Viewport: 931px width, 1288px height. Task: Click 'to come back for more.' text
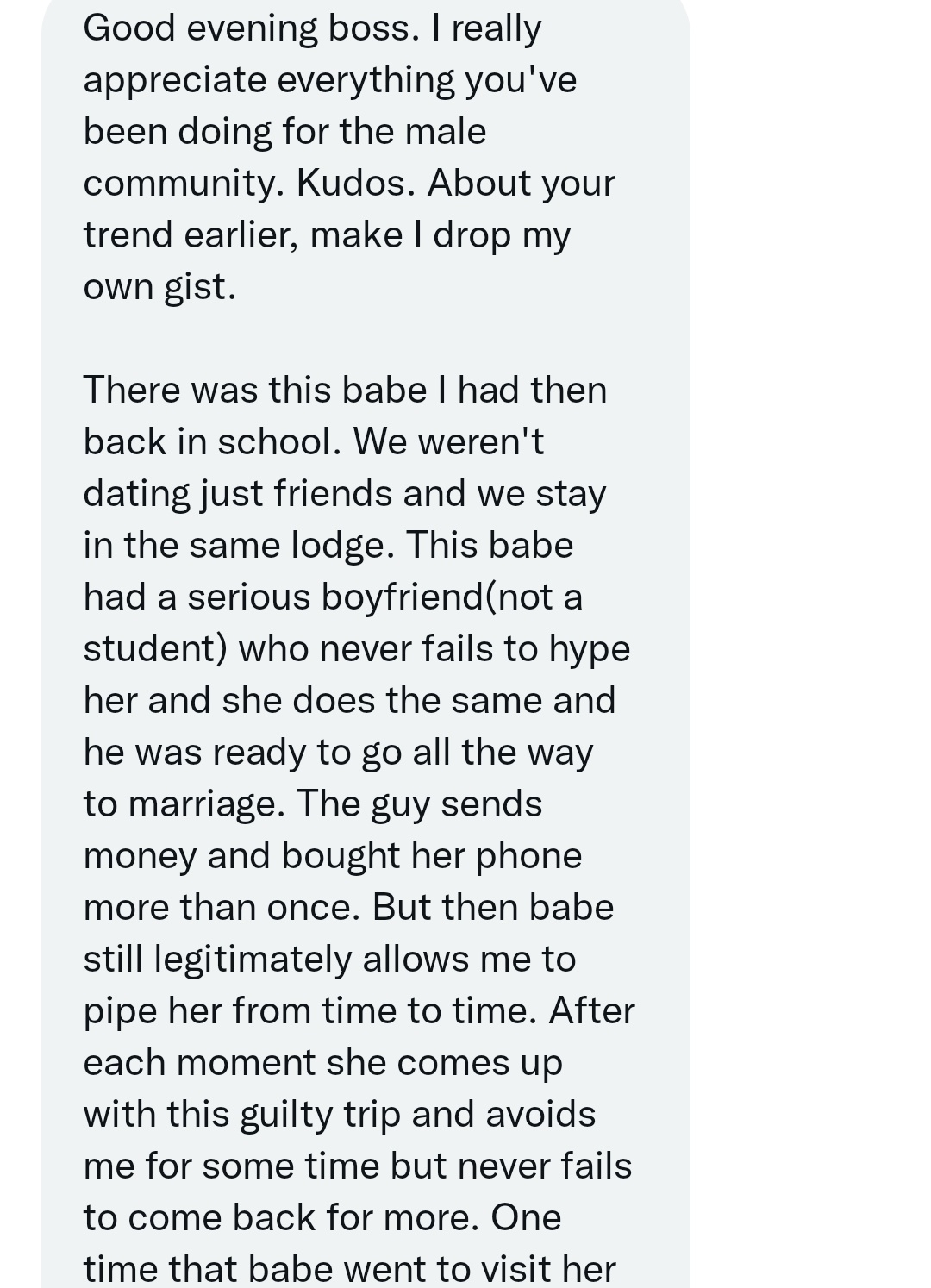282,1217
